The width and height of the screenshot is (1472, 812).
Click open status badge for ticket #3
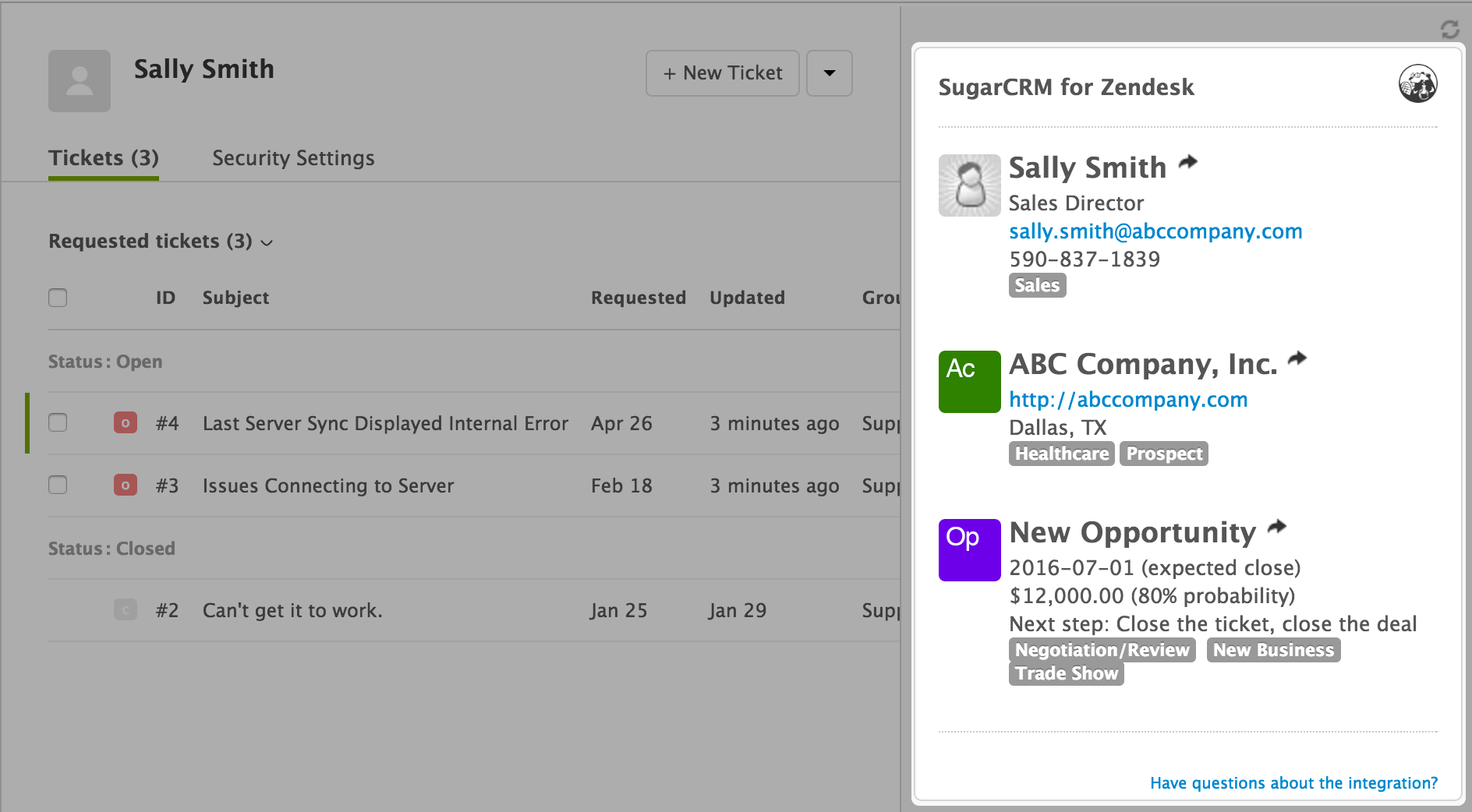coord(126,485)
